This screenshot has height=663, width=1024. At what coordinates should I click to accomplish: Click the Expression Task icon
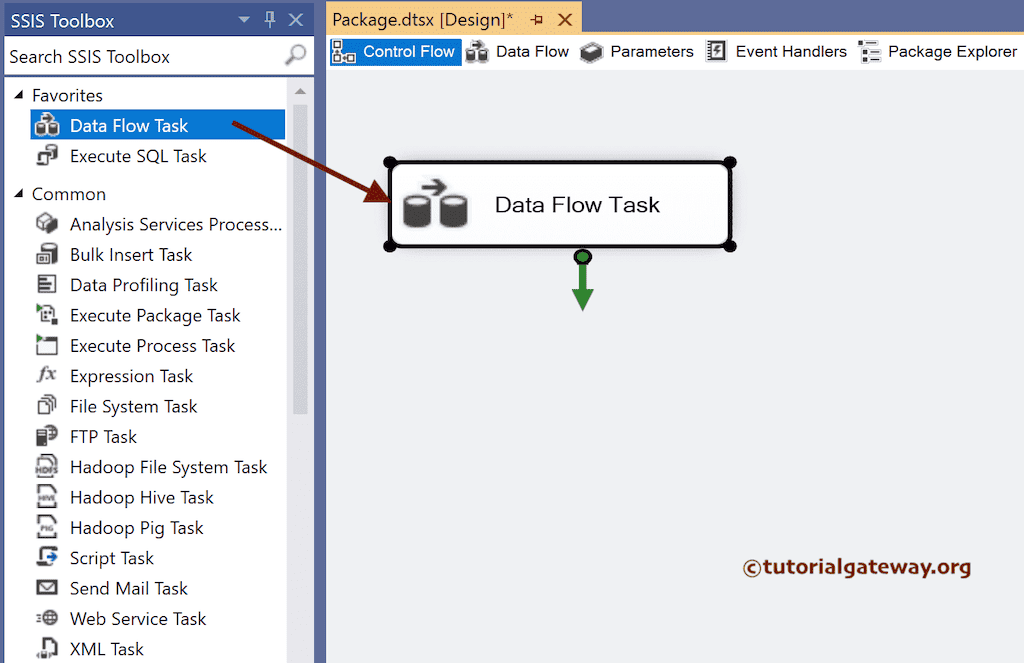tap(49, 375)
